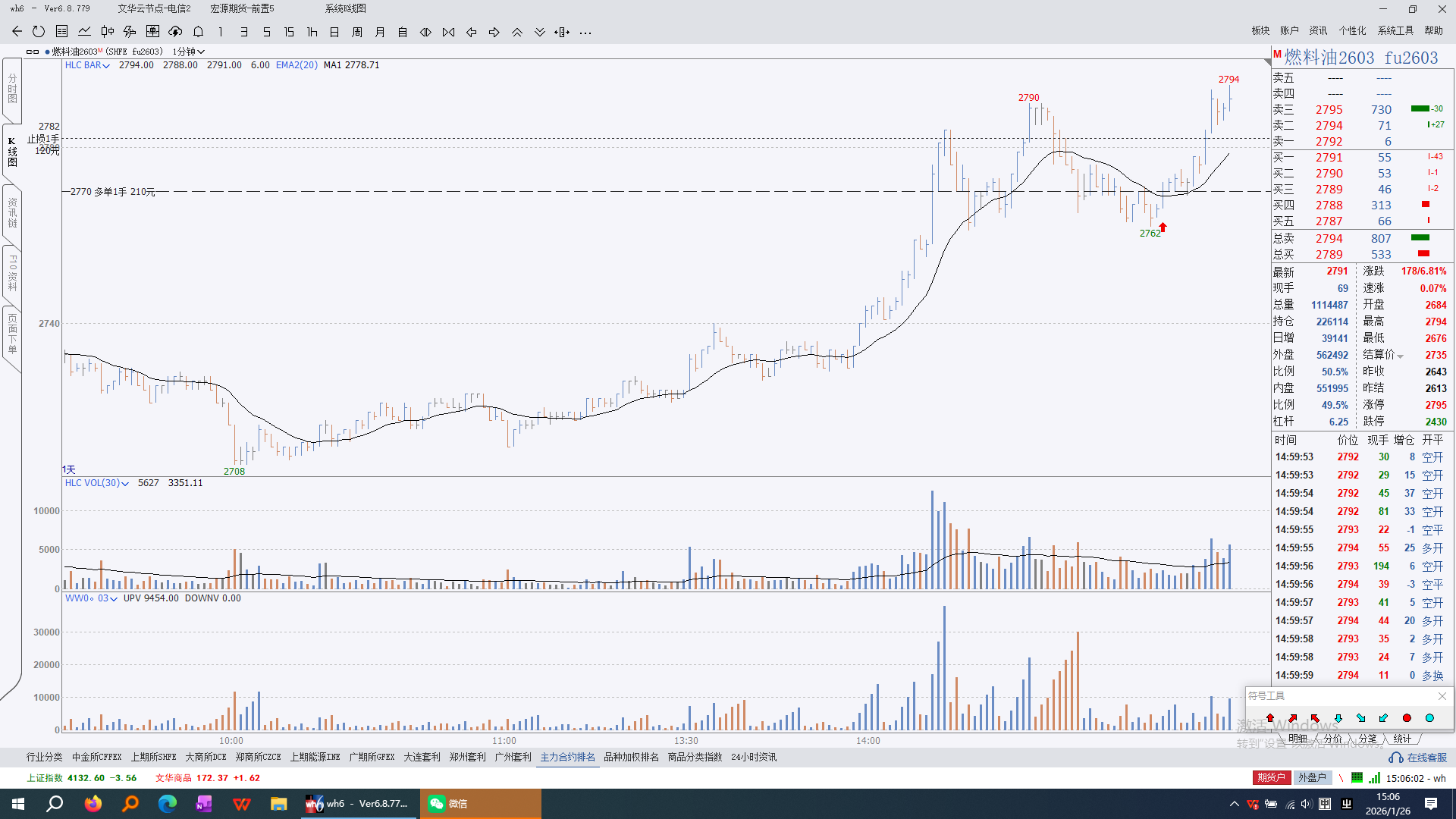Click the 期货户 account button
1456x819 pixels.
pyautogui.click(x=1272, y=777)
